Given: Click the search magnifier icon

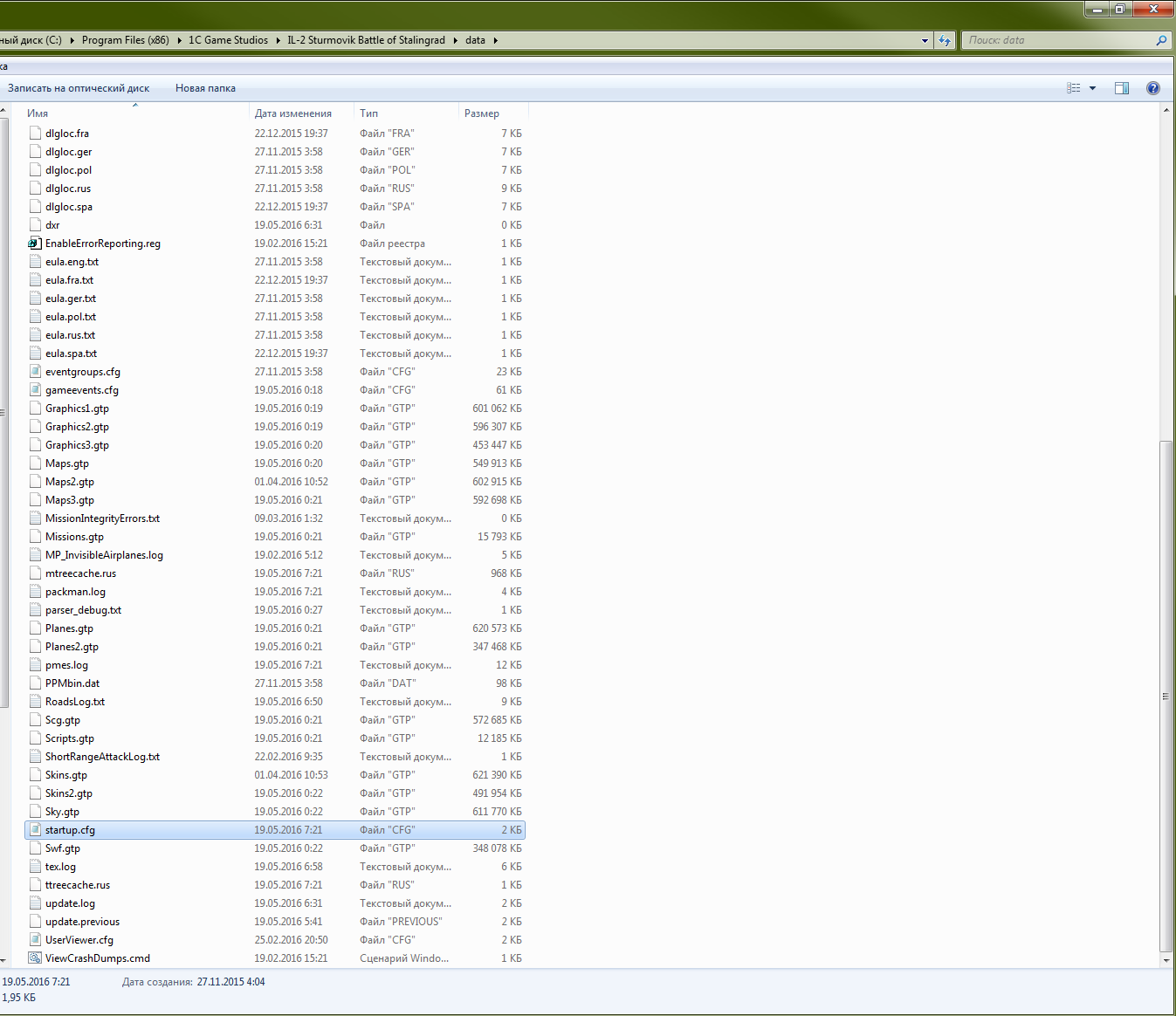Looking at the screenshot, I should point(1161,40).
